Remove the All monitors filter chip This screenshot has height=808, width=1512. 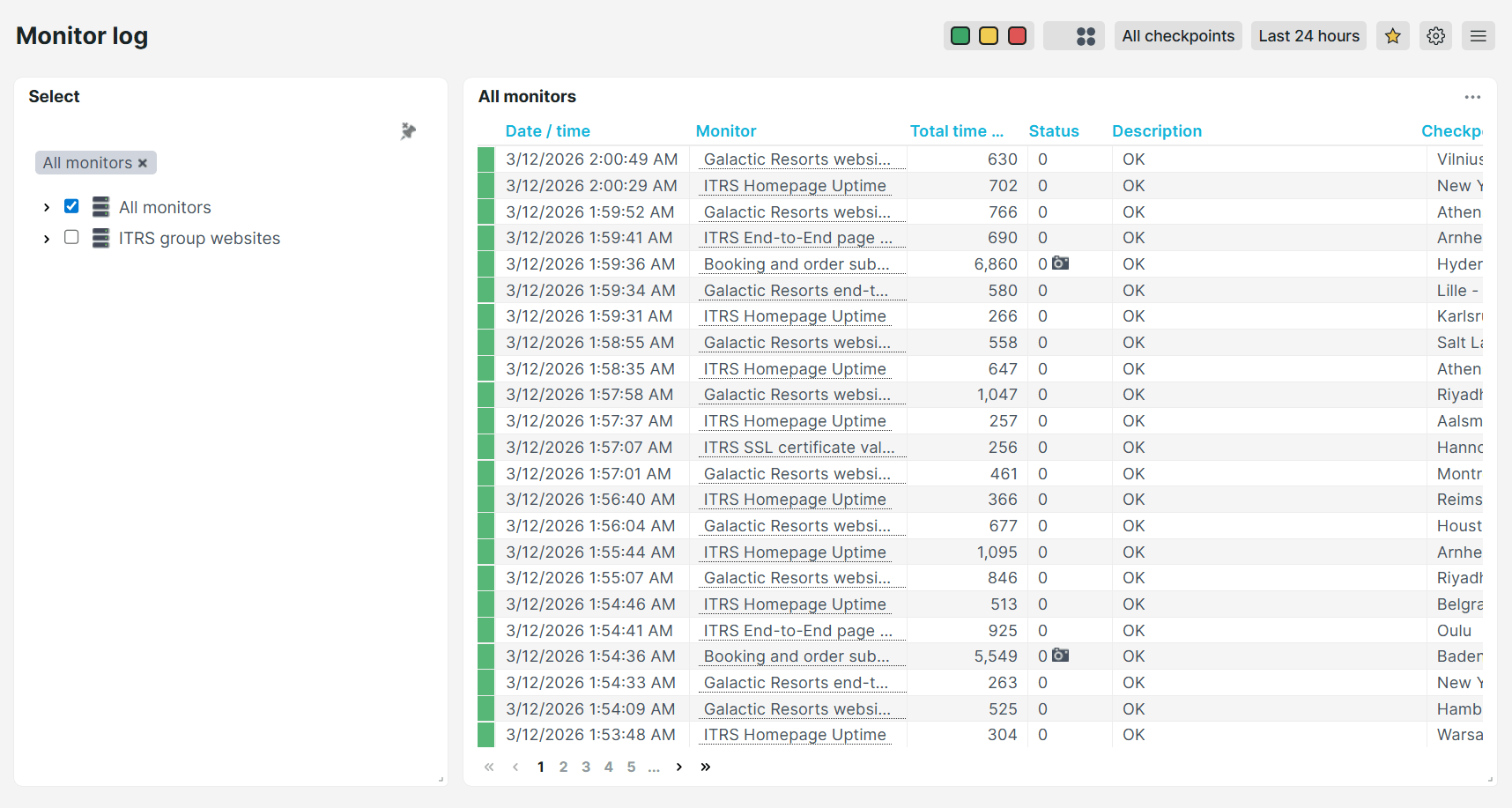click(x=143, y=162)
